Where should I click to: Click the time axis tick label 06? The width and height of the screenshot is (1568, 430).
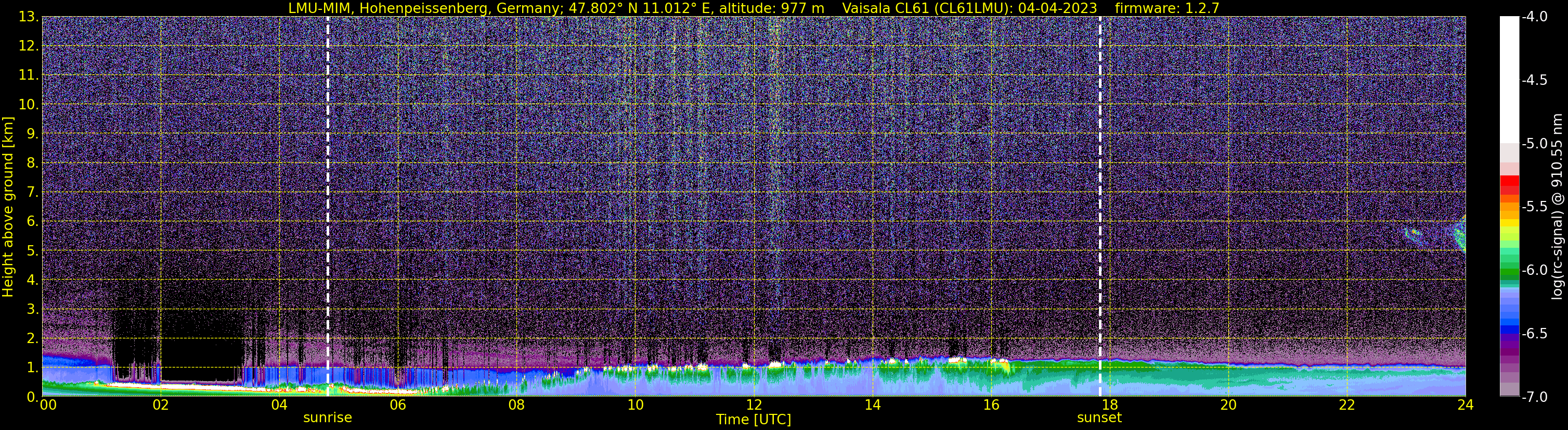click(397, 404)
